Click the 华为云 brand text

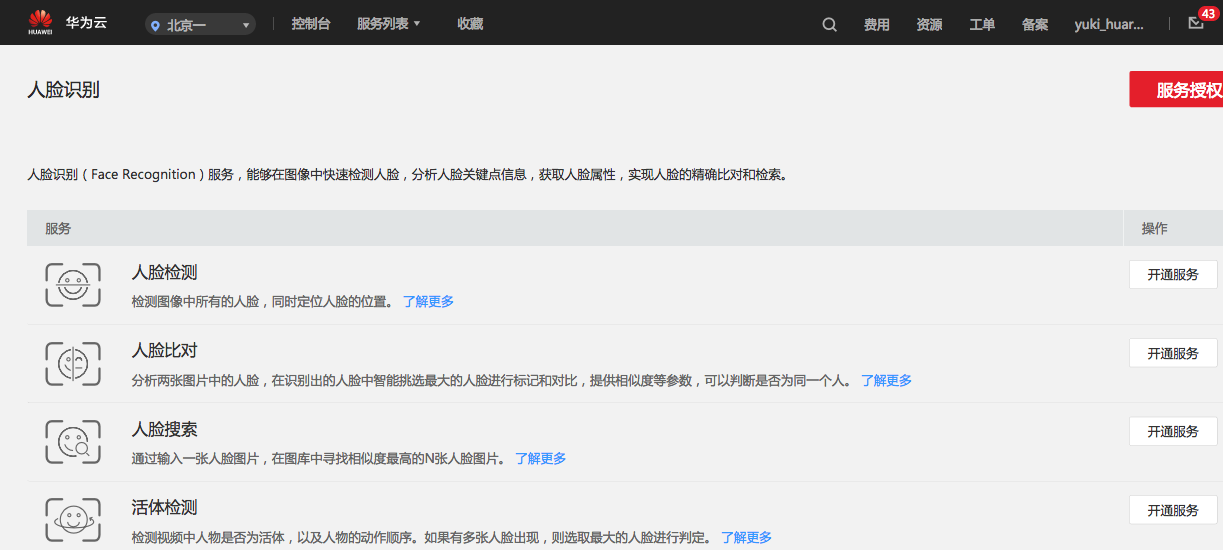click(86, 23)
